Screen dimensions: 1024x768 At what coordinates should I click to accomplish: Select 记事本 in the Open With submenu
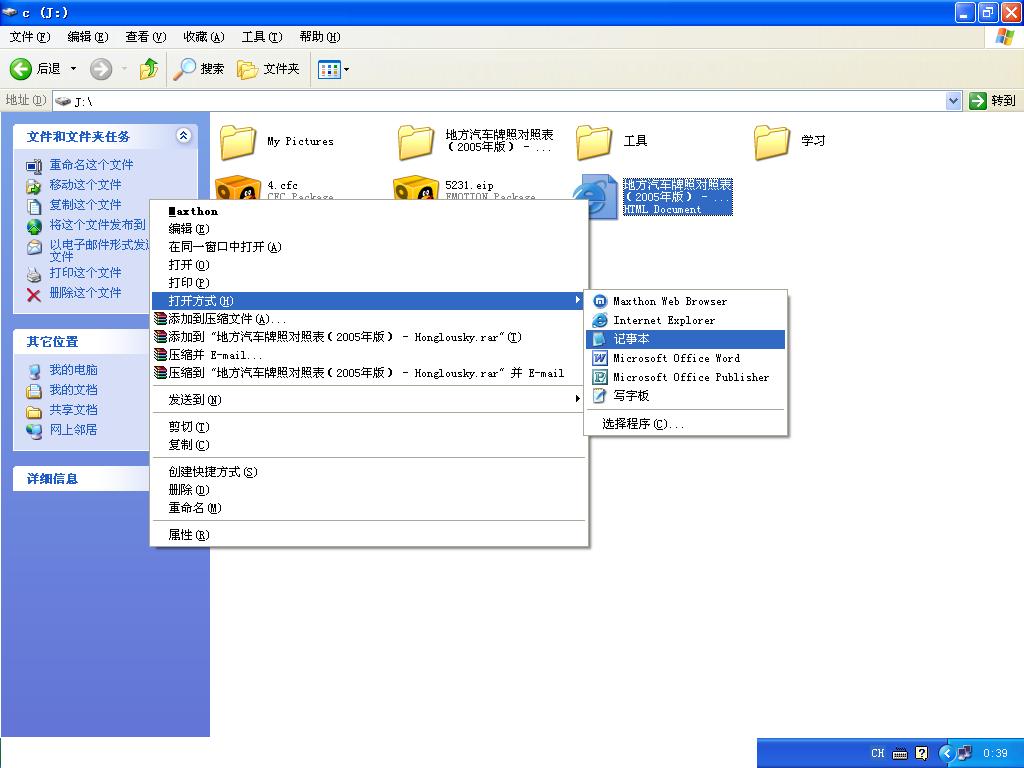[x=631, y=339]
